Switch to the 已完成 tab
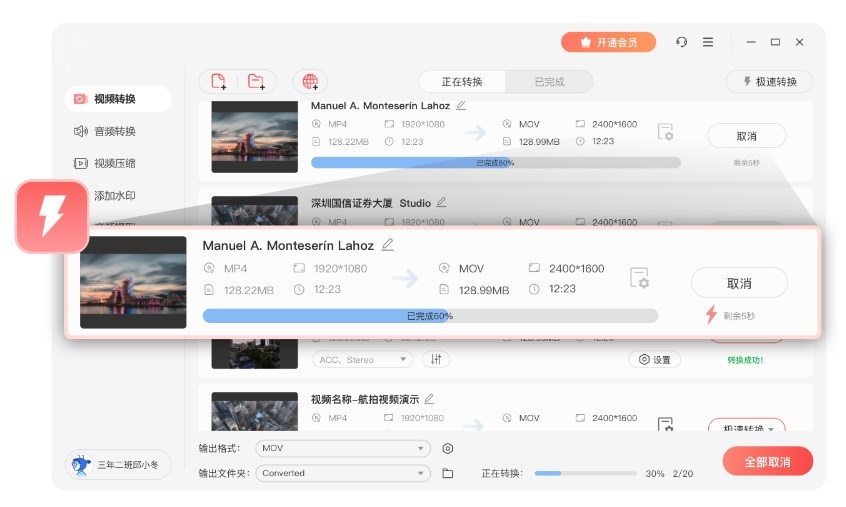This screenshot has height=507, width=846. [x=549, y=81]
